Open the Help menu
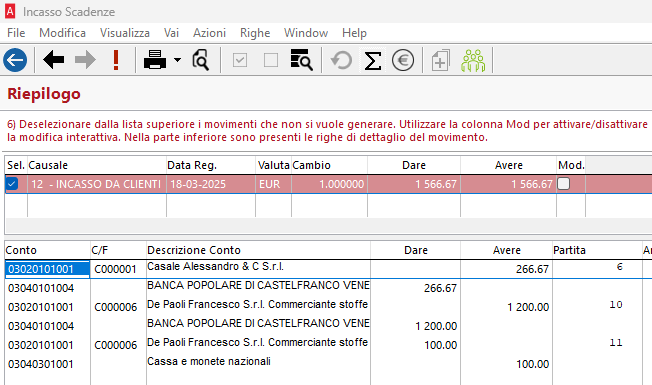 [354, 33]
